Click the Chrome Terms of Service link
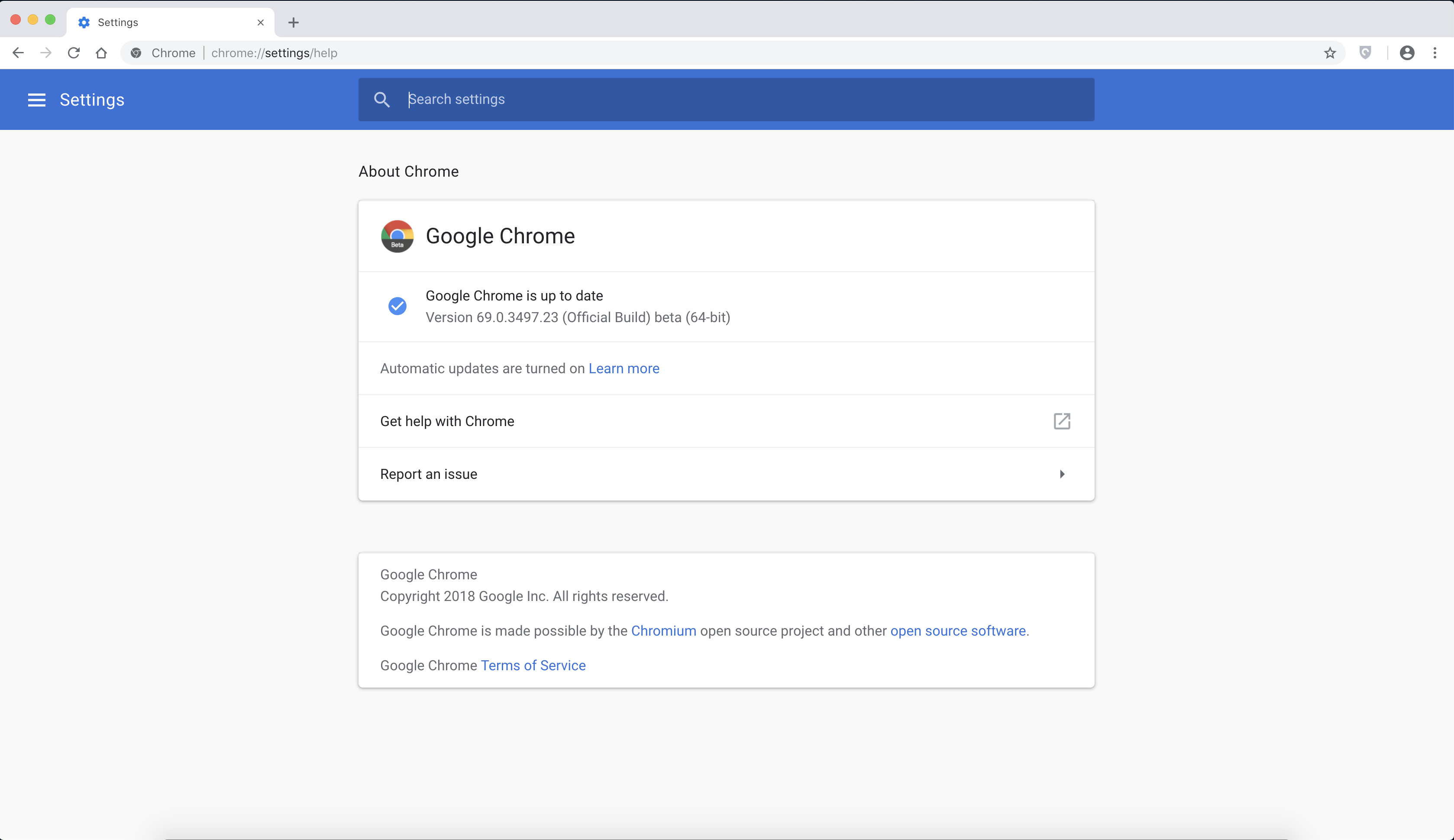Viewport: 1454px width, 840px height. [533, 665]
